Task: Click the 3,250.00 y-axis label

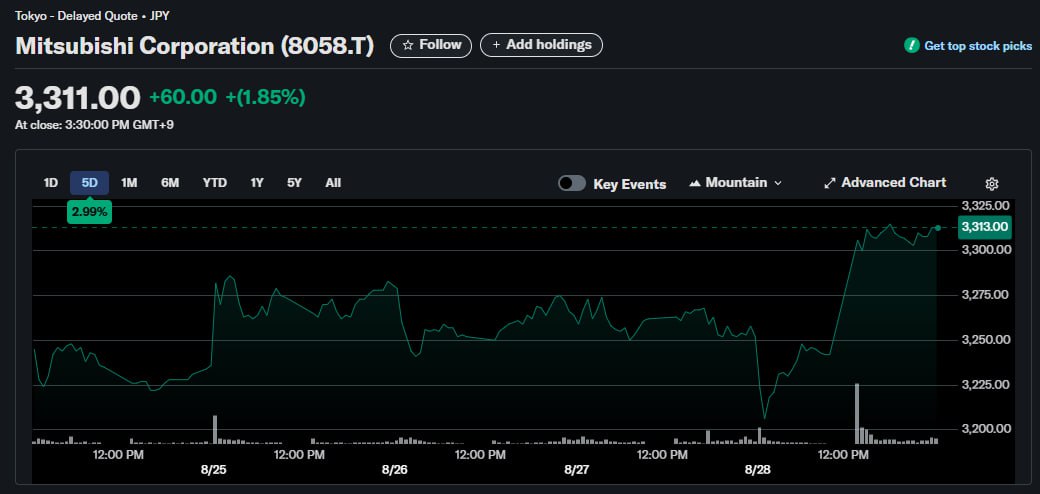Action: (x=985, y=340)
